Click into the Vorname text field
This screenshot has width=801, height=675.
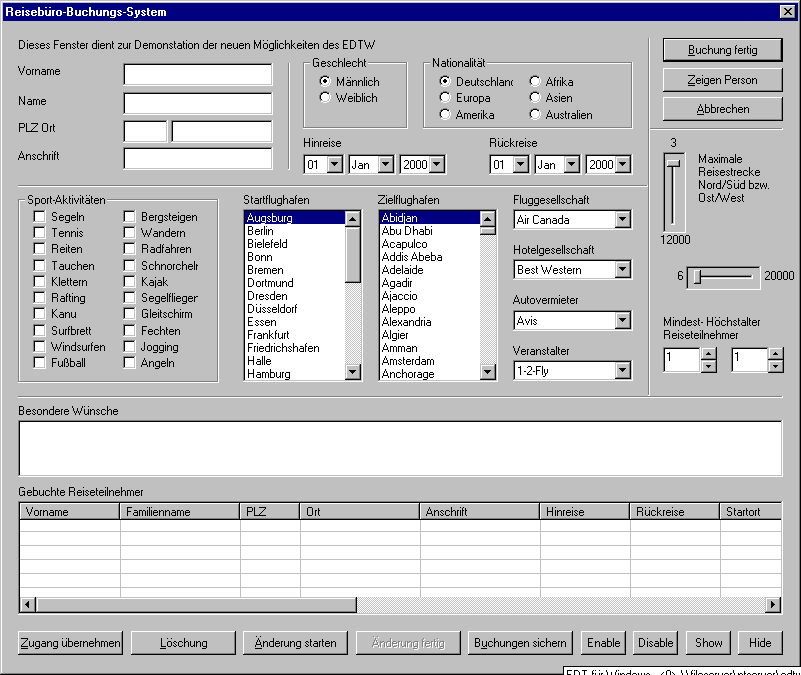tap(198, 75)
